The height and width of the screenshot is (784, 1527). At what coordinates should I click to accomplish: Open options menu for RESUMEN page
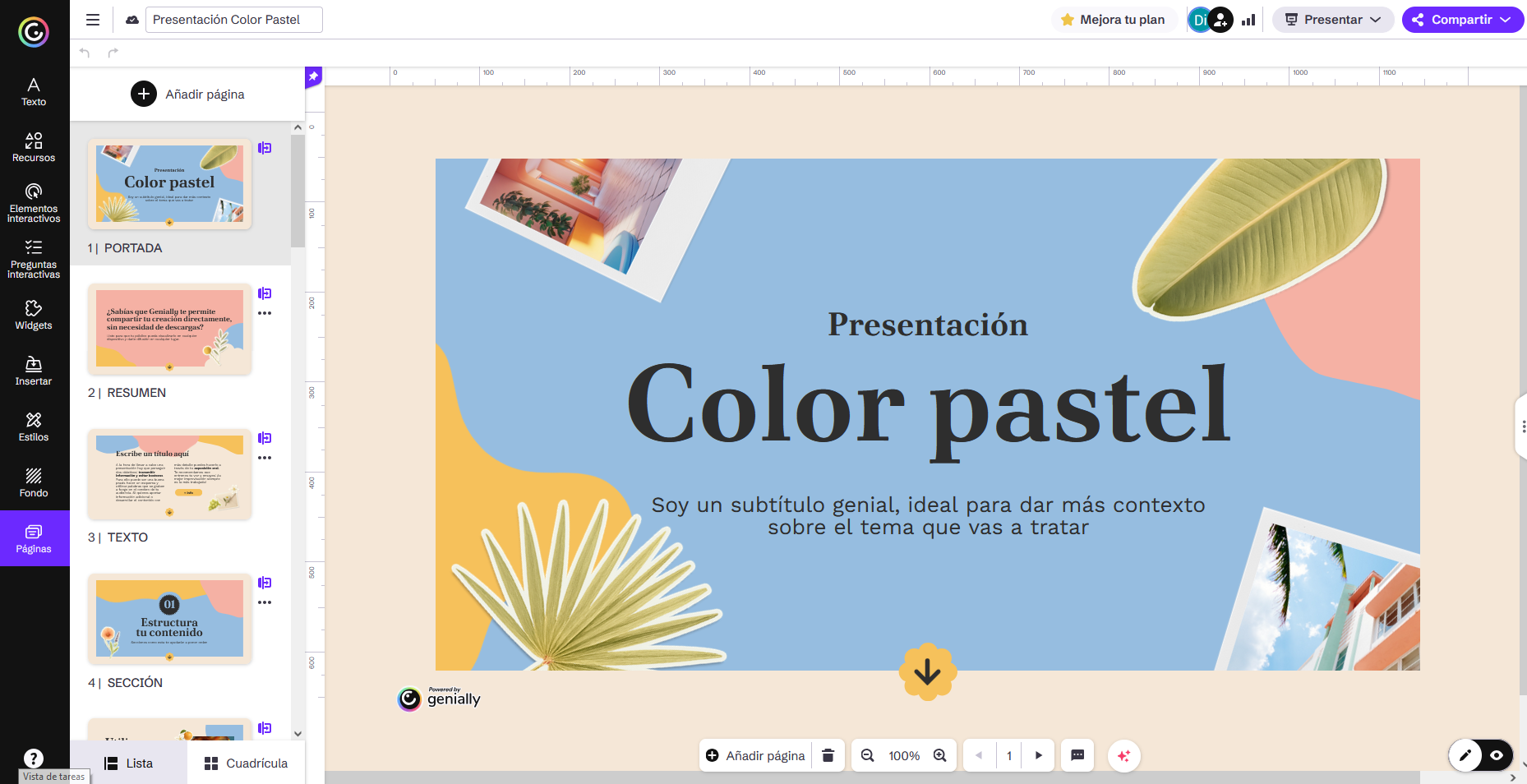(265, 313)
